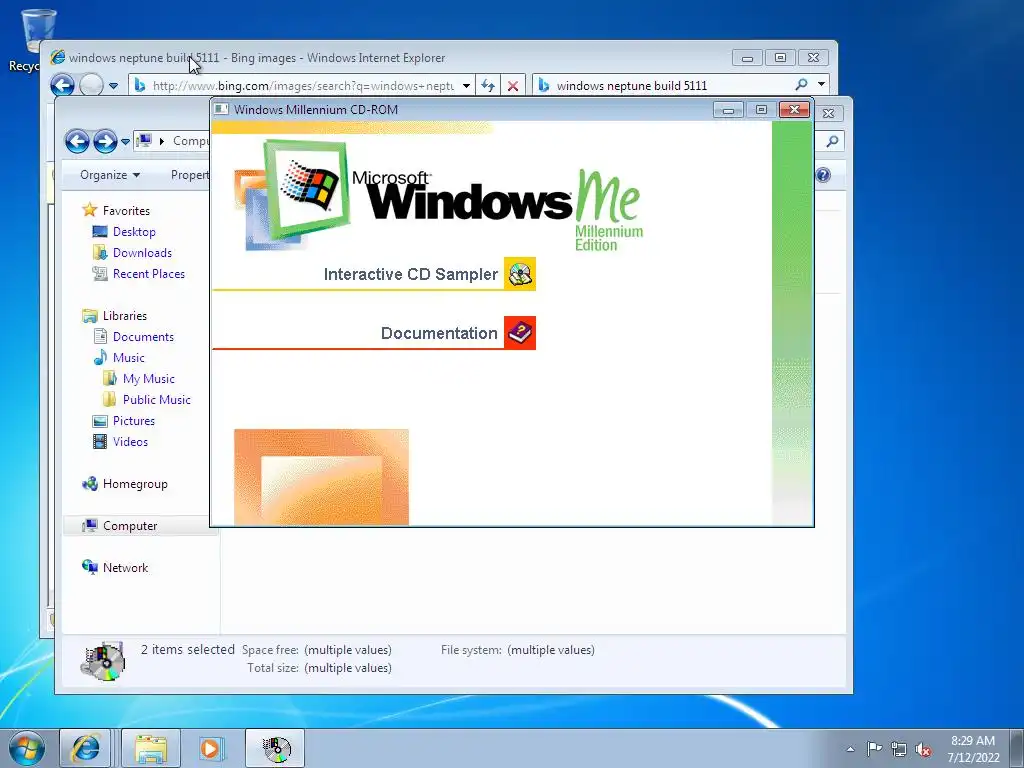Screen dimensions: 1024x768
Task: Show hidden system tray icons
Action: pos(850,749)
